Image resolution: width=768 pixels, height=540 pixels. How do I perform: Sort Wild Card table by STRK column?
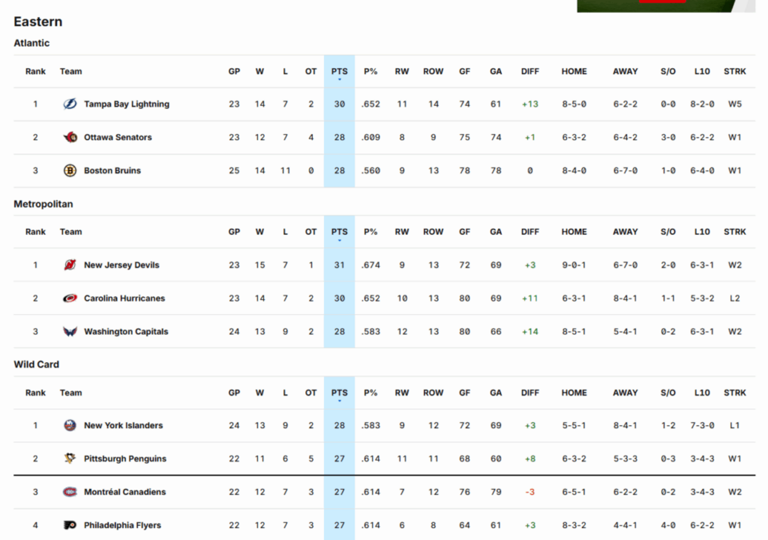pyautogui.click(x=735, y=393)
